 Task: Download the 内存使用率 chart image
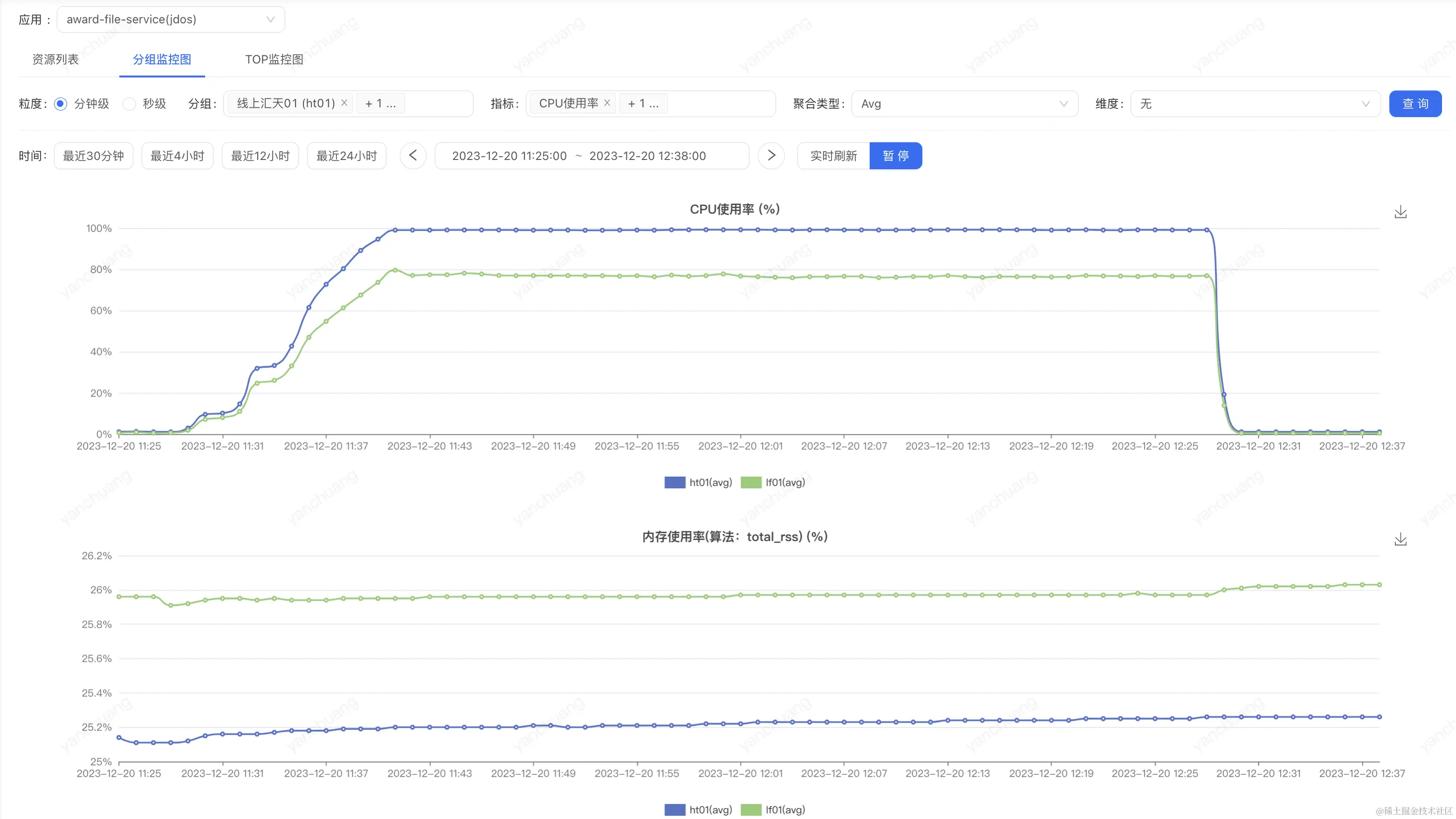tap(1400, 540)
